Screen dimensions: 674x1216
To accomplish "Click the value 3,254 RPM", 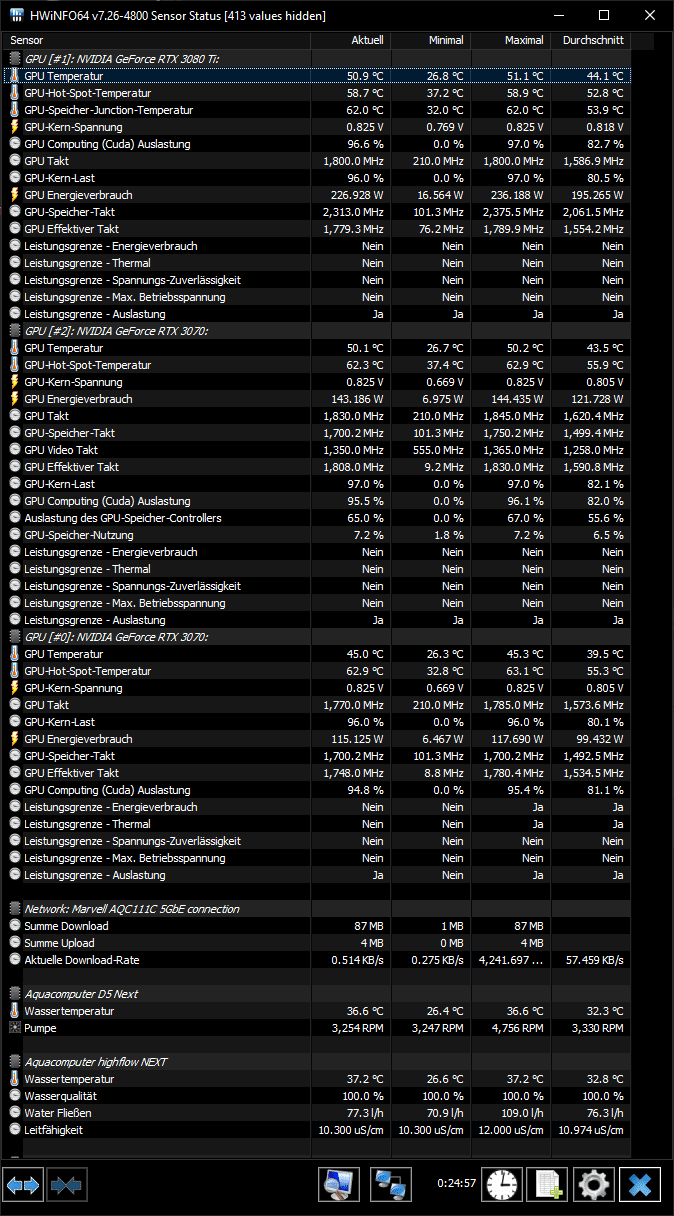I will [358, 1028].
